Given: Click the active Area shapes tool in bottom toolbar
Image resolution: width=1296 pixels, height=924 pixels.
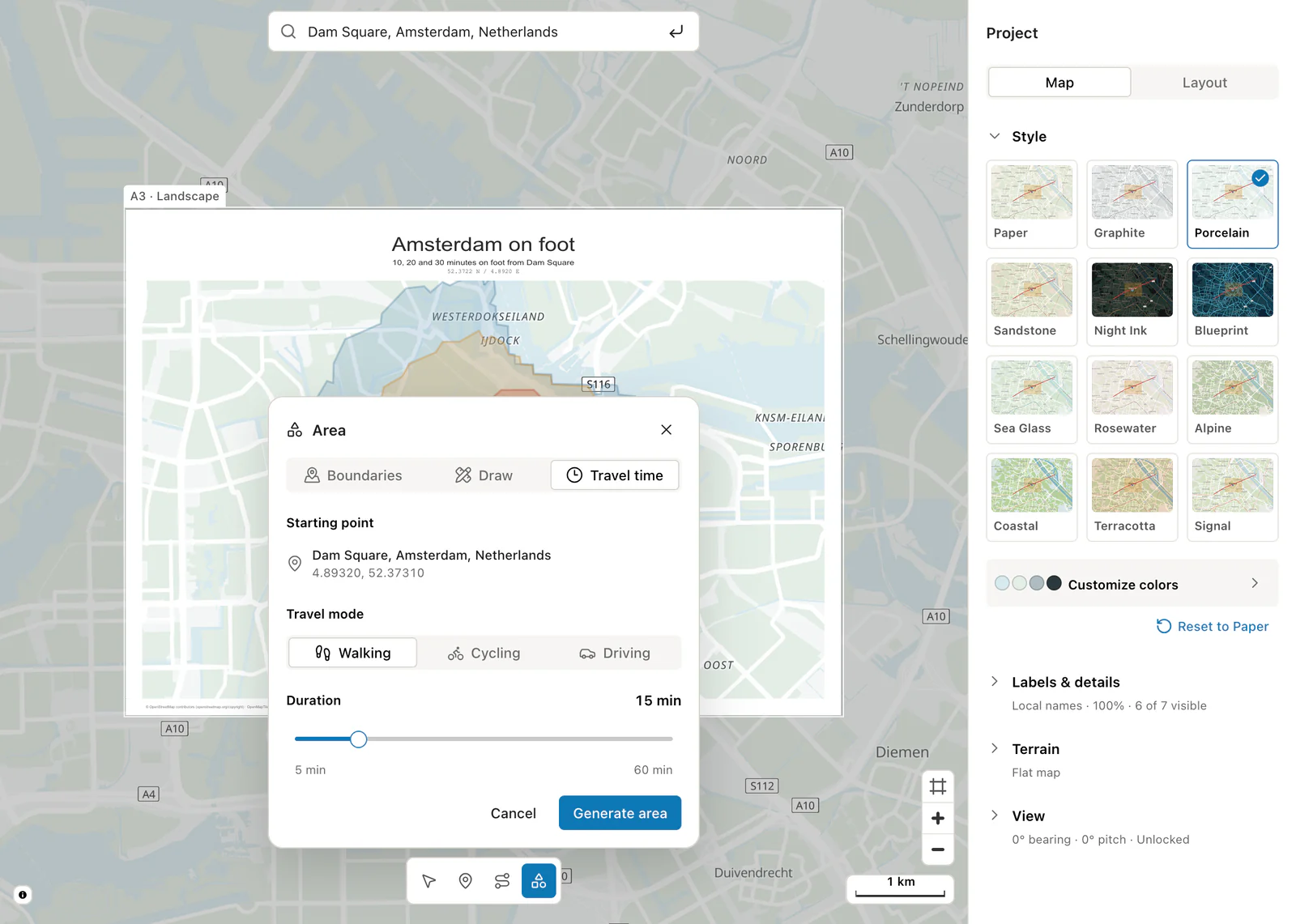Looking at the screenshot, I should 539,881.
